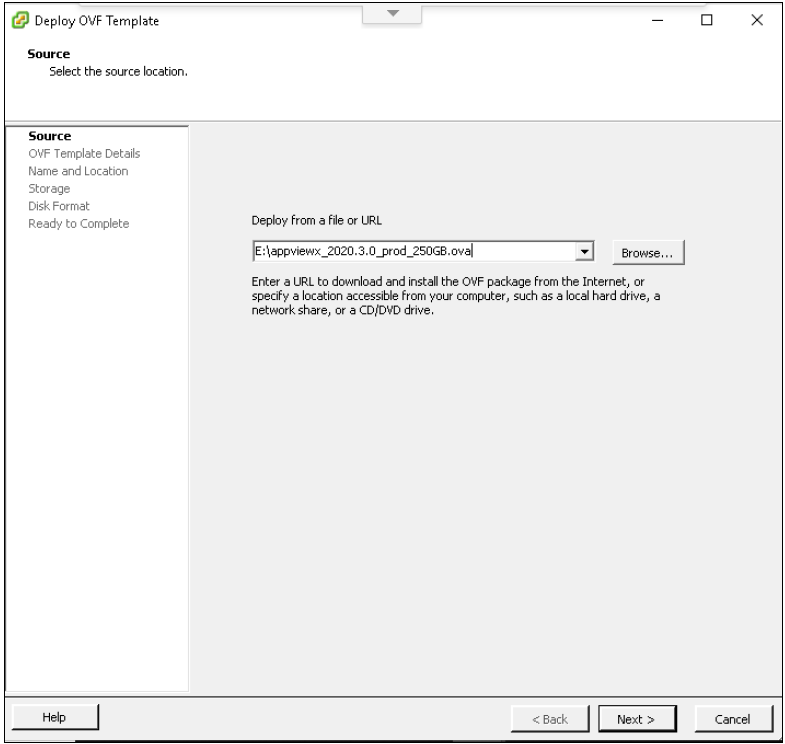This screenshot has height=744, width=785.
Task: Expand the top pull-down arrow tab
Action: (392, 14)
